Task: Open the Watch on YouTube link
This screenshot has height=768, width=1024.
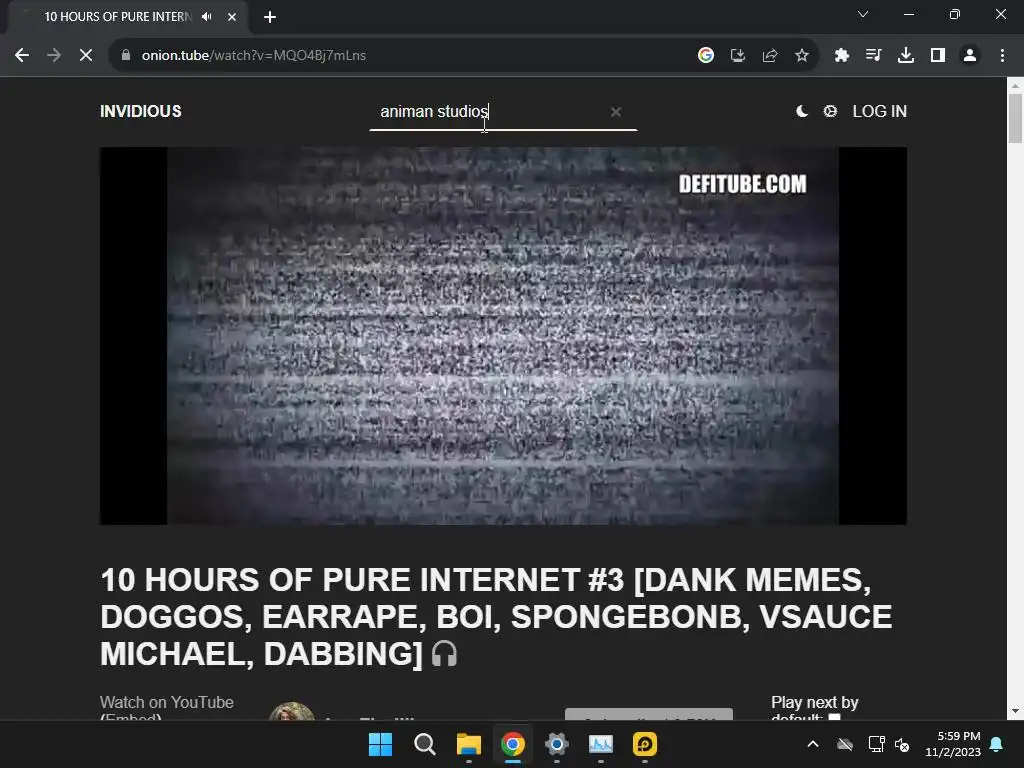Action: tap(167, 703)
